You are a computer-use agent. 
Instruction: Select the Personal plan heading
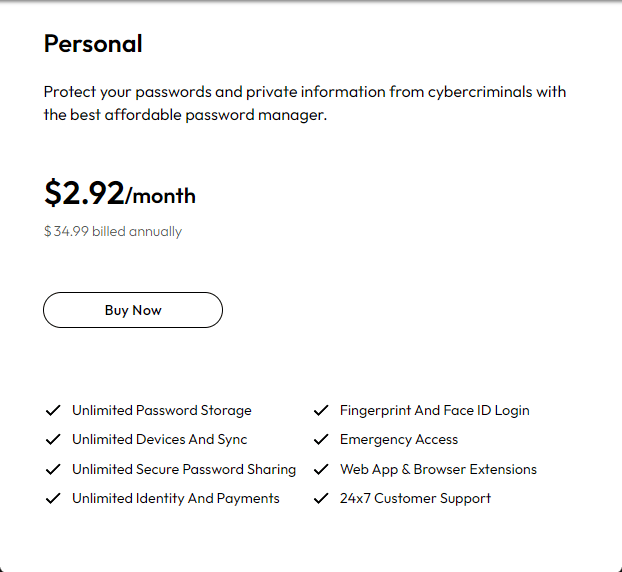93,43
